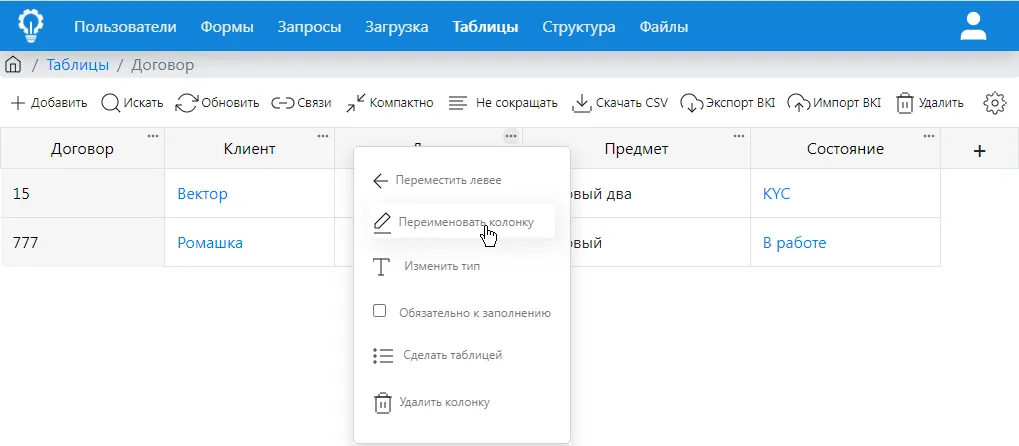
Task: Click the Скачать CSV button label
Action: [632, 103]
